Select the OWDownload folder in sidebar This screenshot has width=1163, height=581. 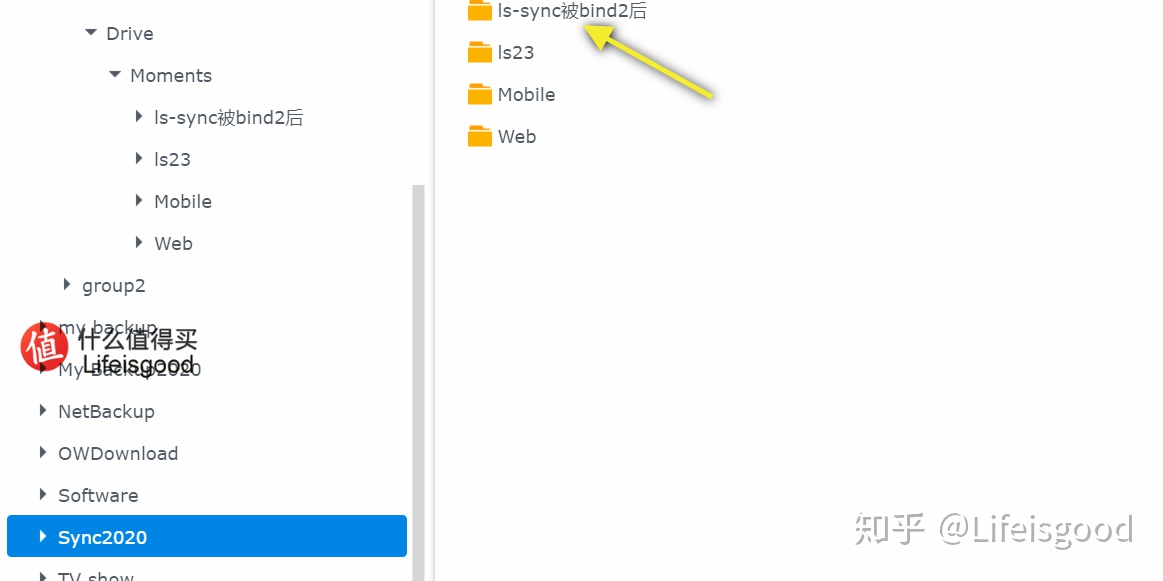(x=118, y=453)
